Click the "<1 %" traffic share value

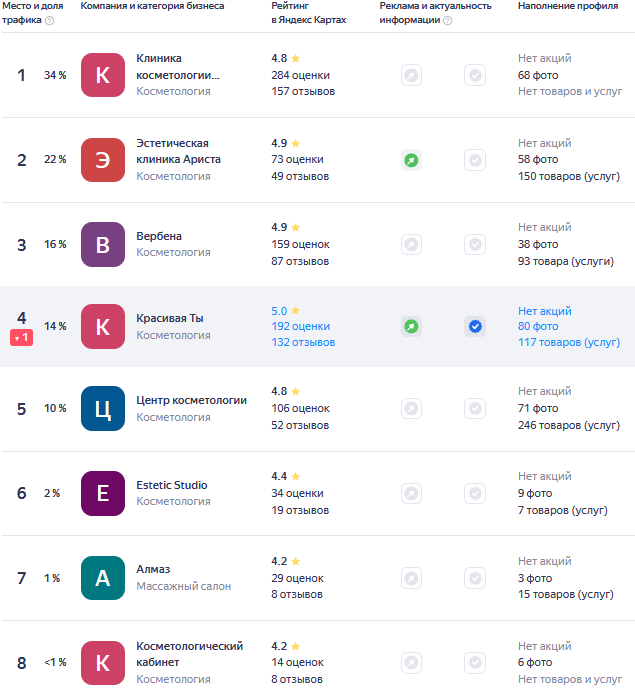(55, 662)
